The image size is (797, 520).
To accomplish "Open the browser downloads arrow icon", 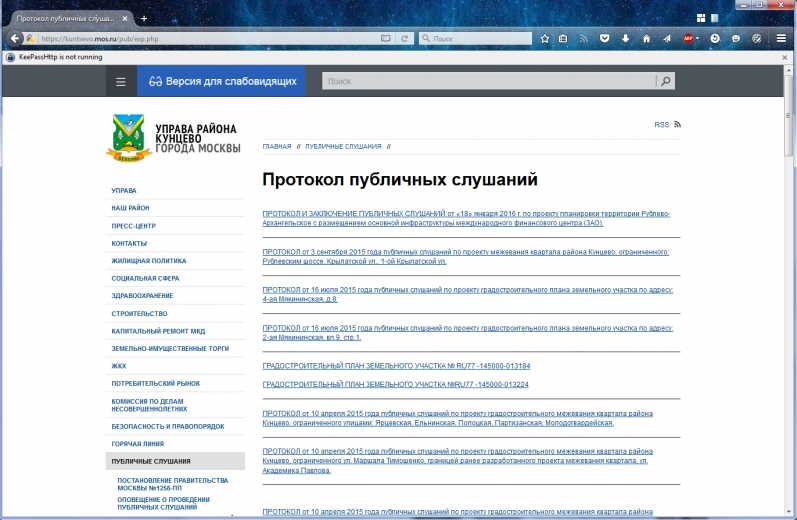I will [x=625, y=38].
